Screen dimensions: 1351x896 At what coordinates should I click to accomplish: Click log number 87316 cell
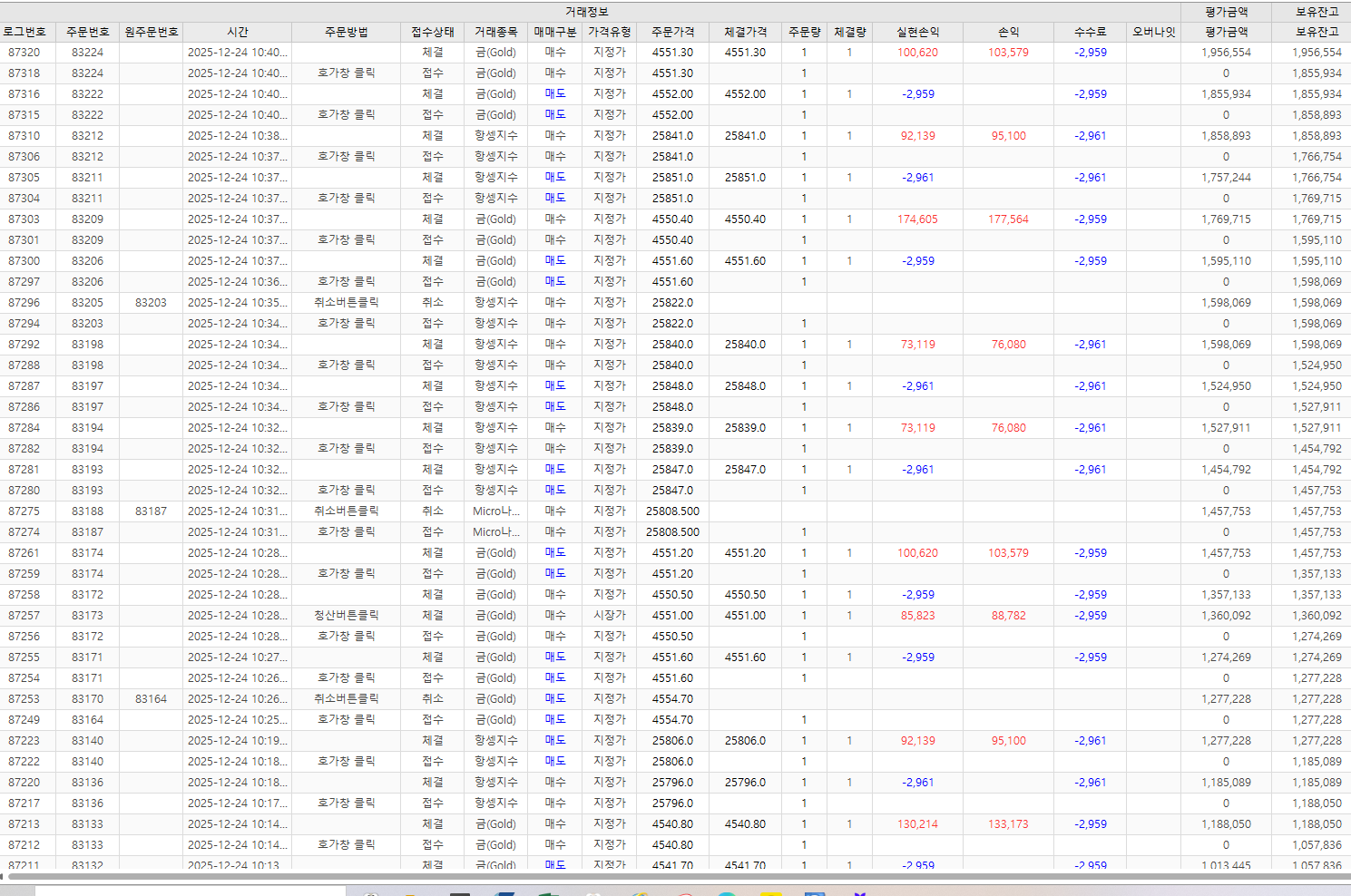pos(24,94)
